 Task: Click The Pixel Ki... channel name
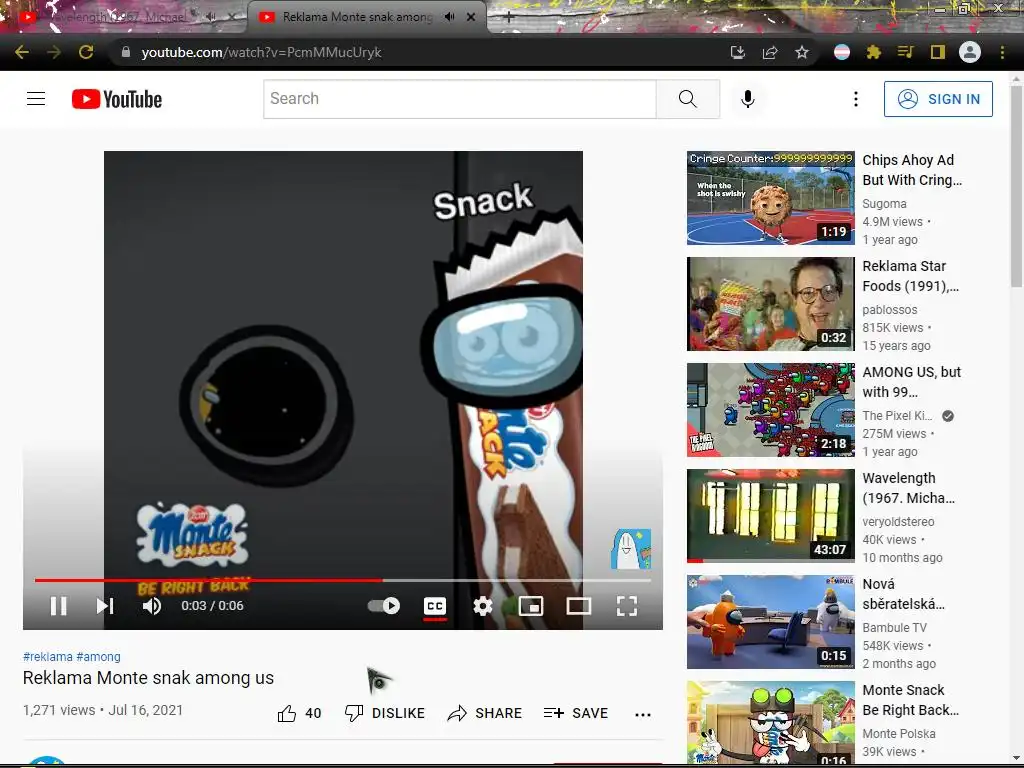tap(897, 415)
